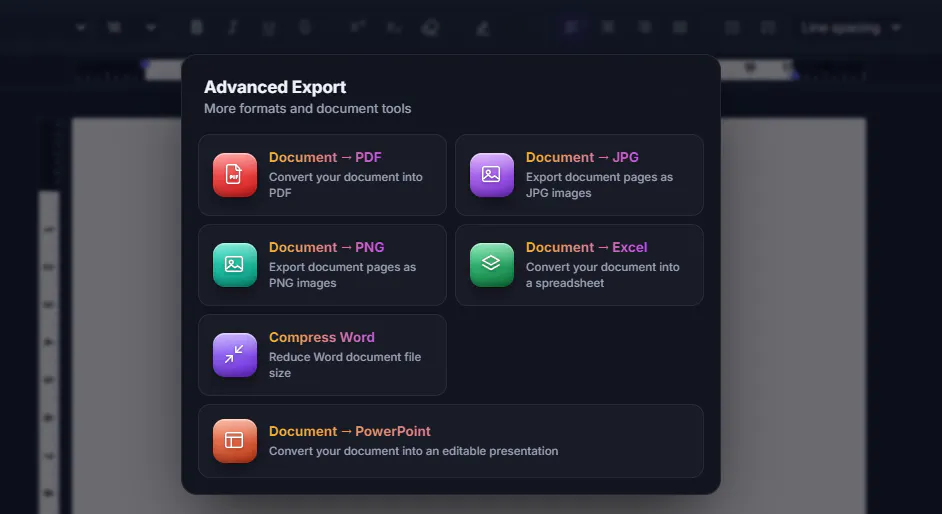Toggle Italic in the blurred editor toolbar
Image resolution: width=942 pixels, height=514 pixels.
pyautogui.click(x=232, y=28)
